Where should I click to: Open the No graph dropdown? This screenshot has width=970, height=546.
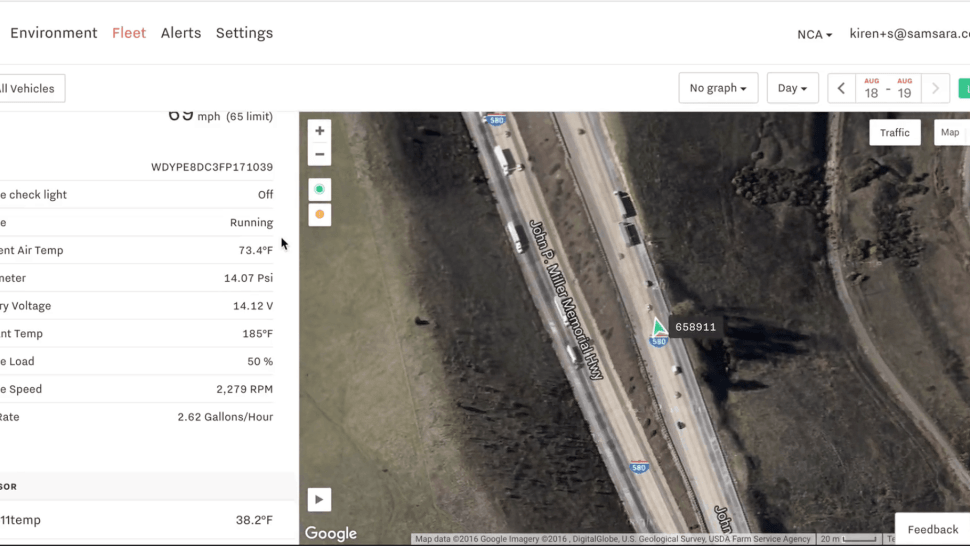718,88
